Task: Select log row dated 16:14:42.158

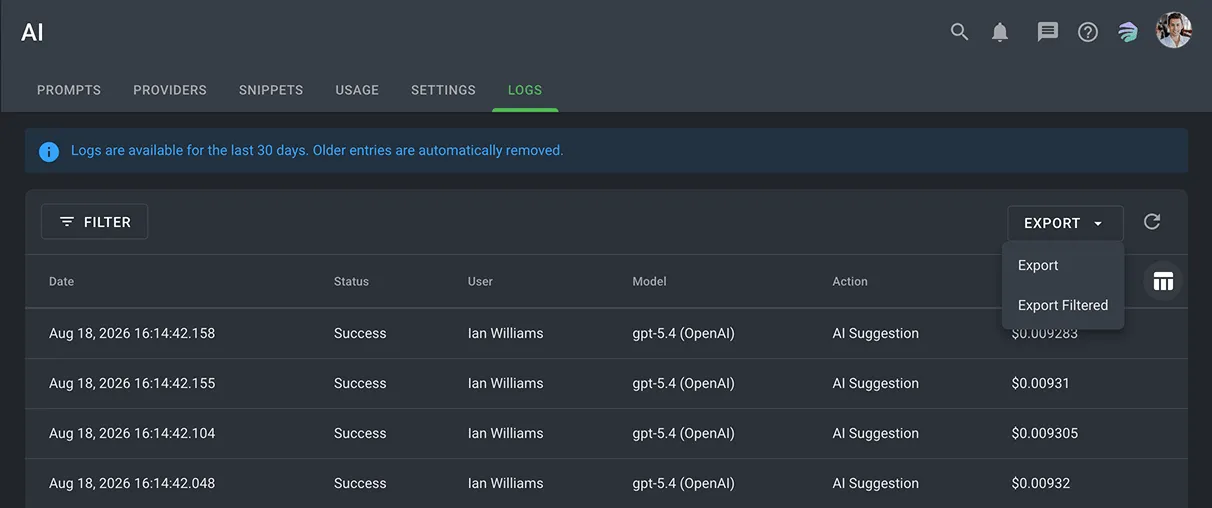Action: pyautogui.click(x=606, y=333)
